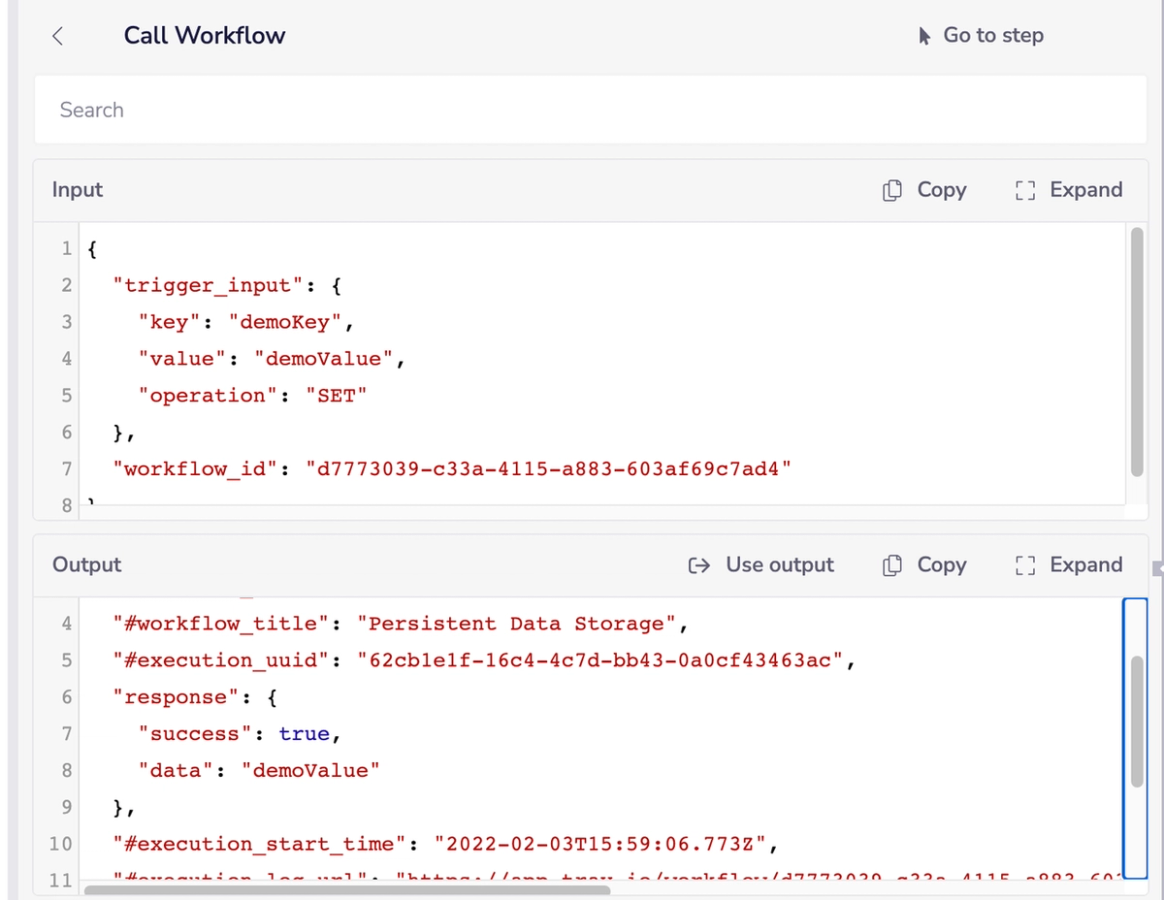Click the Input panel expand brackets icon
Screen dimensions: 1164x900
pyautogui.click(x=1025, y=190)
